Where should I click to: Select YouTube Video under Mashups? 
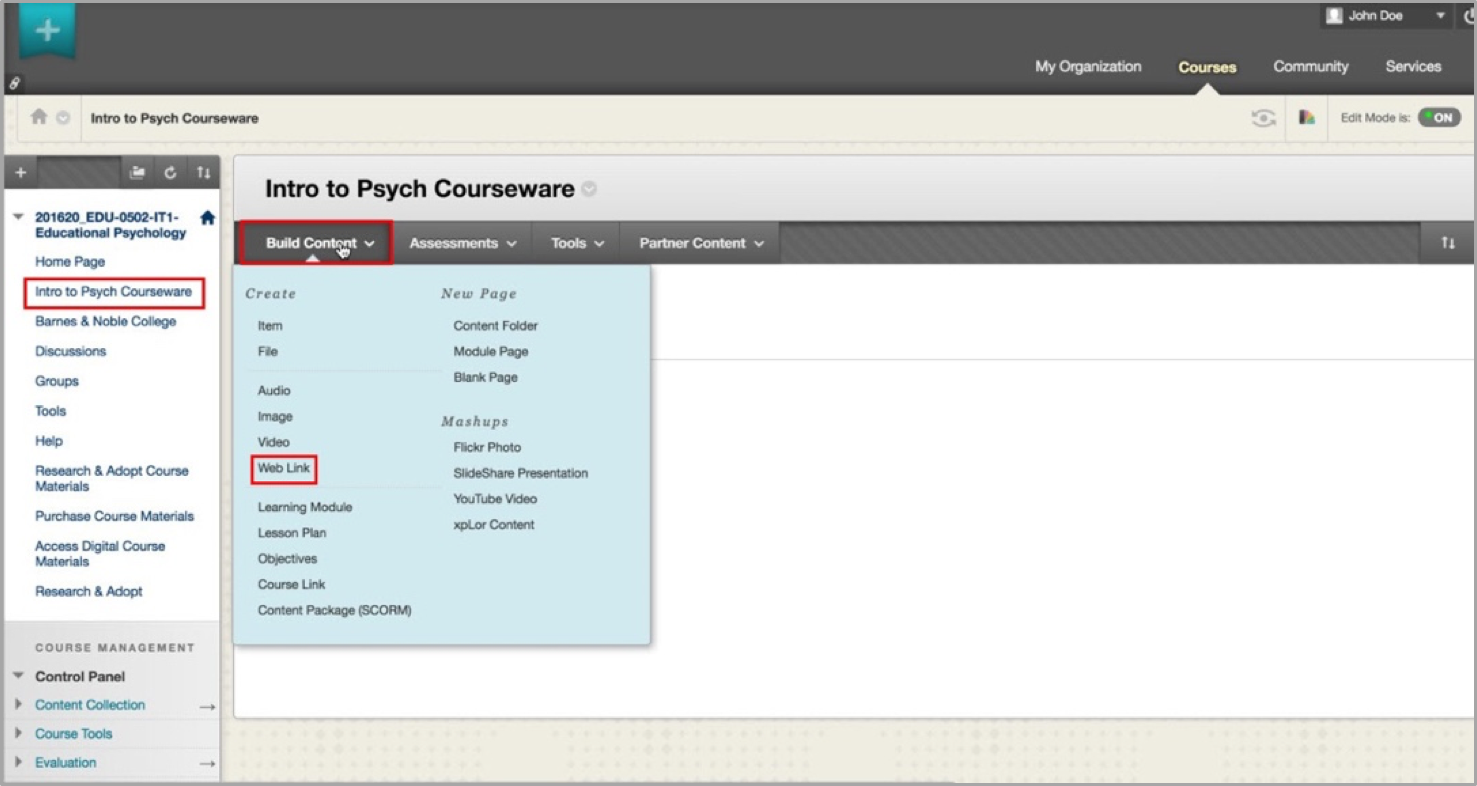pyautogui.click(x=495, y=499)
